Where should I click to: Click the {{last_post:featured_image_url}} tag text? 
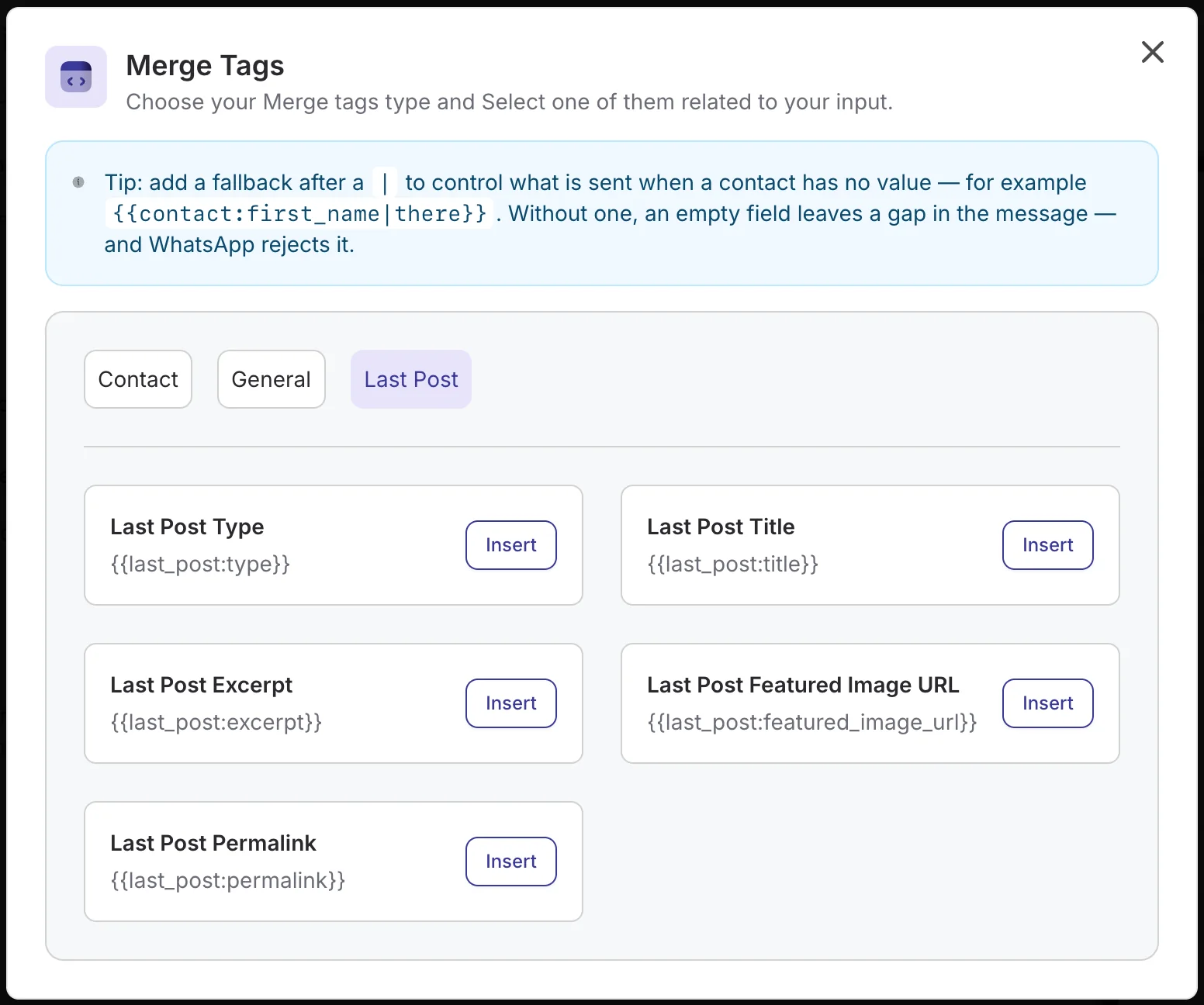click(812, 722)
